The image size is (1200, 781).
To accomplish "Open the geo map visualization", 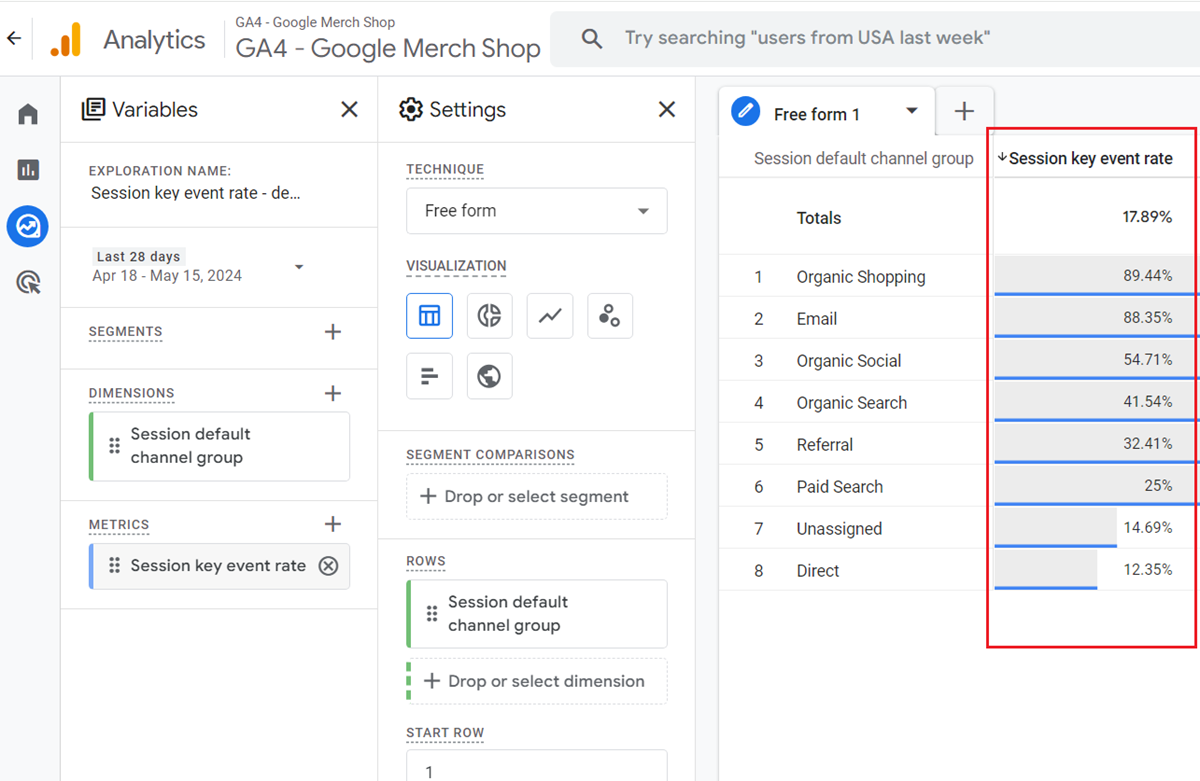I will coord(489,375).
